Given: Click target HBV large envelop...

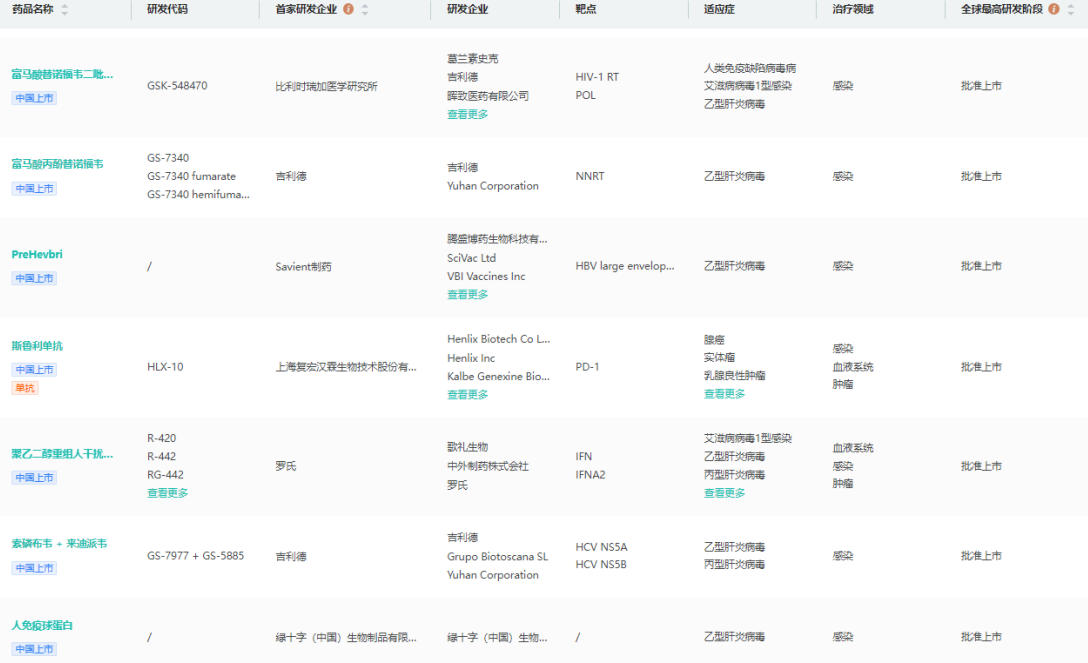Looking at the screenshot, I should click(624, 266).
